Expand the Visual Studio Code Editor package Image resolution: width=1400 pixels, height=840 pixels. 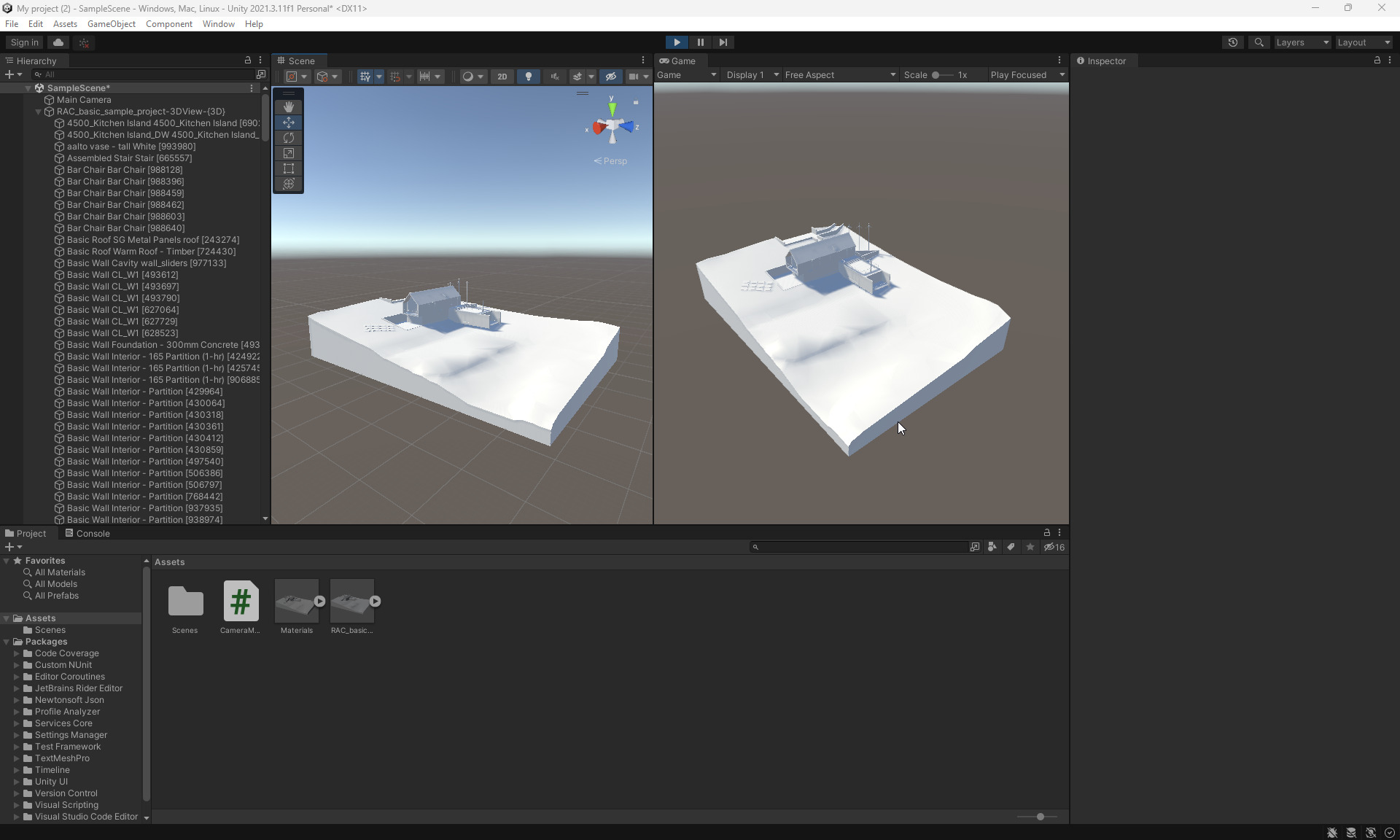point(17,817)
